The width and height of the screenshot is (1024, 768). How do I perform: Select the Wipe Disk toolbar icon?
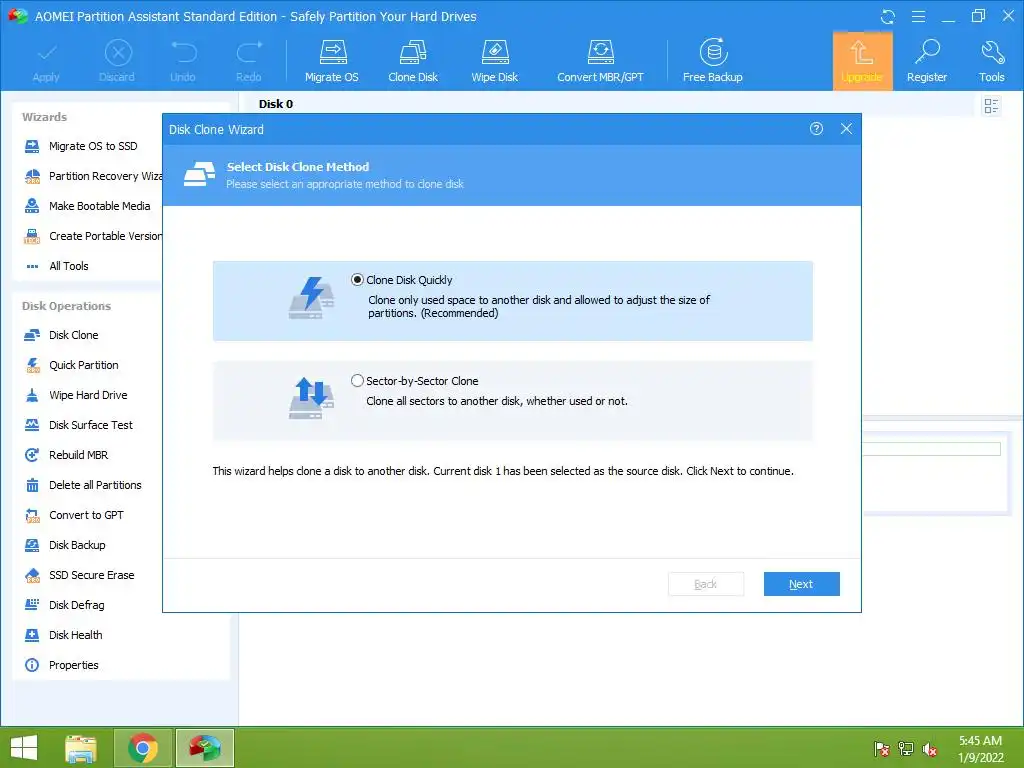click(x=494, y=61)
